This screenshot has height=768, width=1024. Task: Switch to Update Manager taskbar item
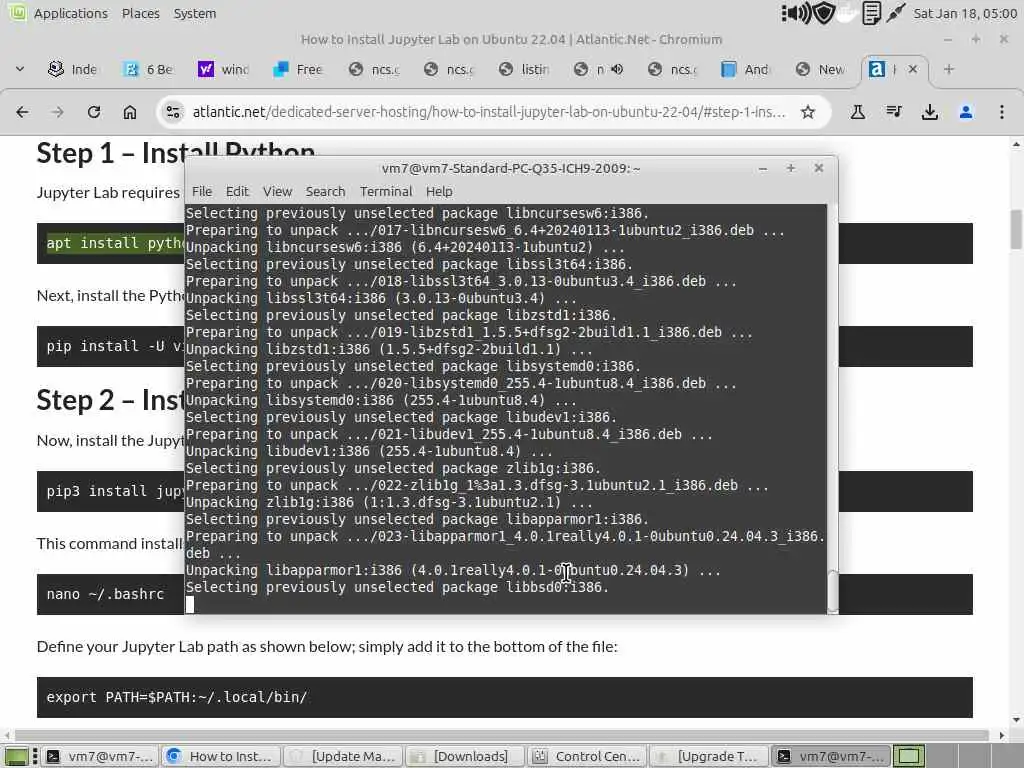343,756
